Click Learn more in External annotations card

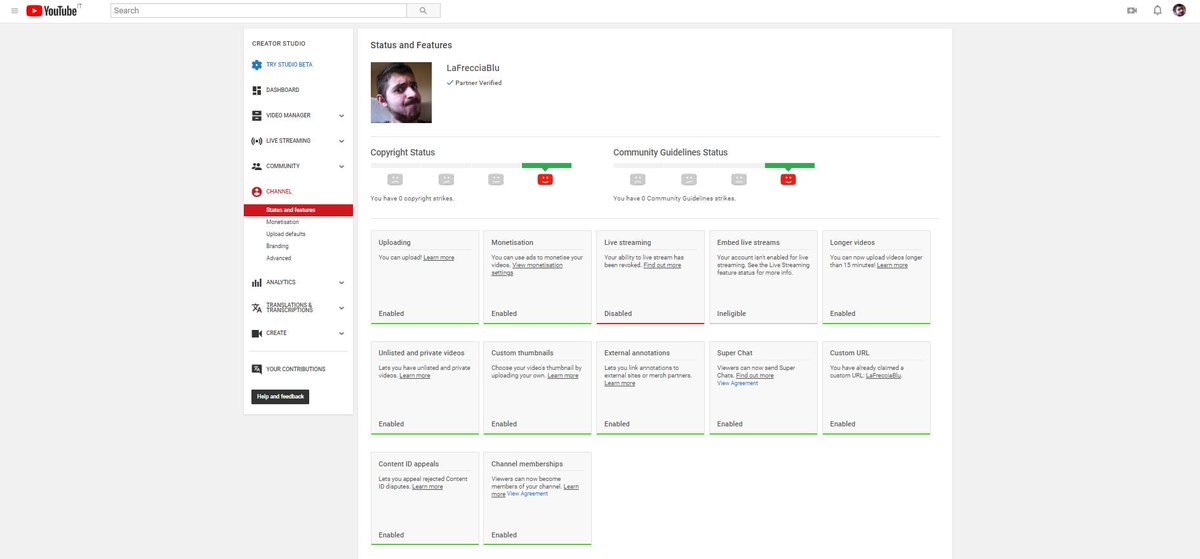[x=619, y=383]
